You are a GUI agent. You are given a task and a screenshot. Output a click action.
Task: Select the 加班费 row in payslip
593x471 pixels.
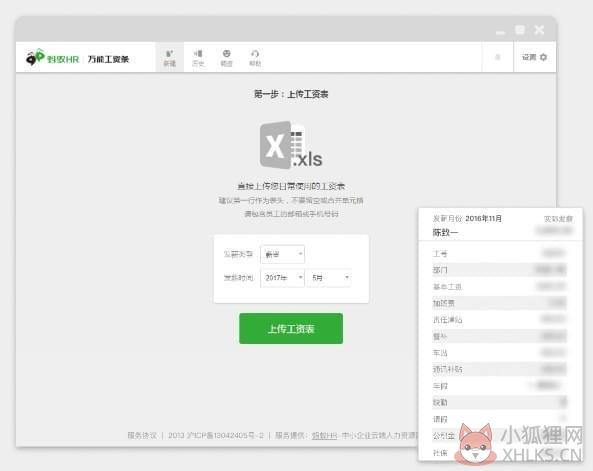pos(500,303)
